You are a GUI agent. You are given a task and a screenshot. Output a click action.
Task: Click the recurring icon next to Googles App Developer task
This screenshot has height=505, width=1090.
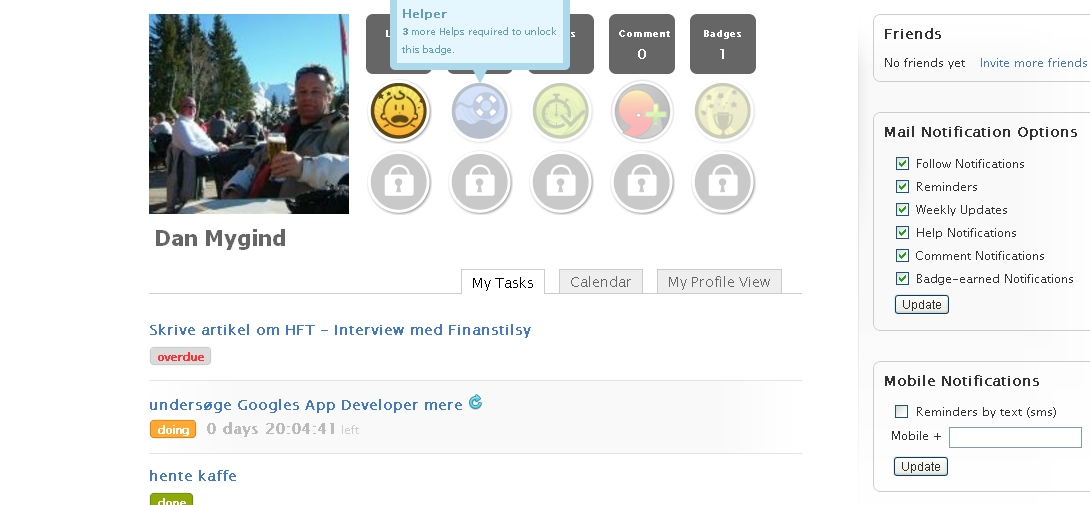[475, 403]
